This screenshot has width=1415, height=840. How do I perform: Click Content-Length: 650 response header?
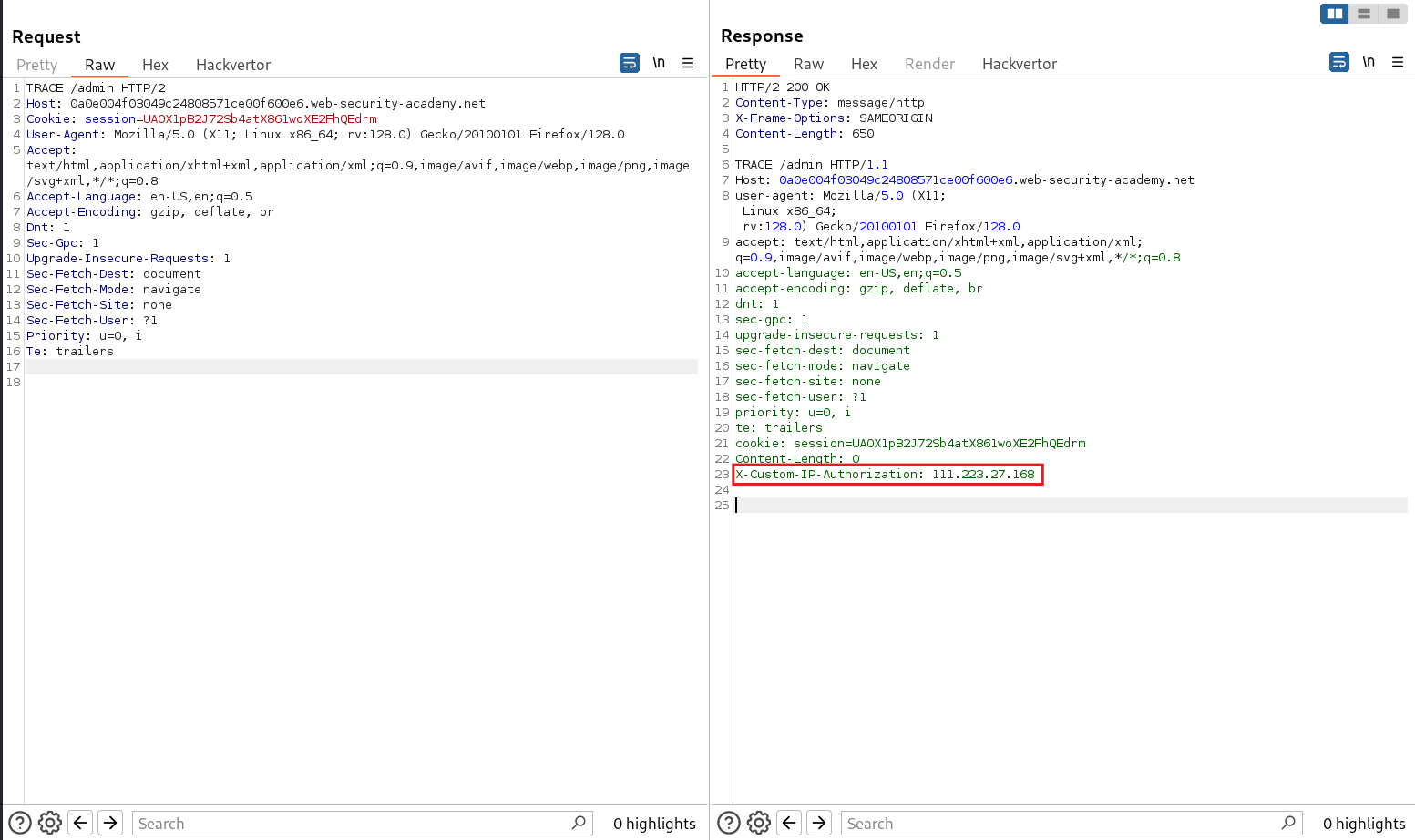click(x=805, y=134)
